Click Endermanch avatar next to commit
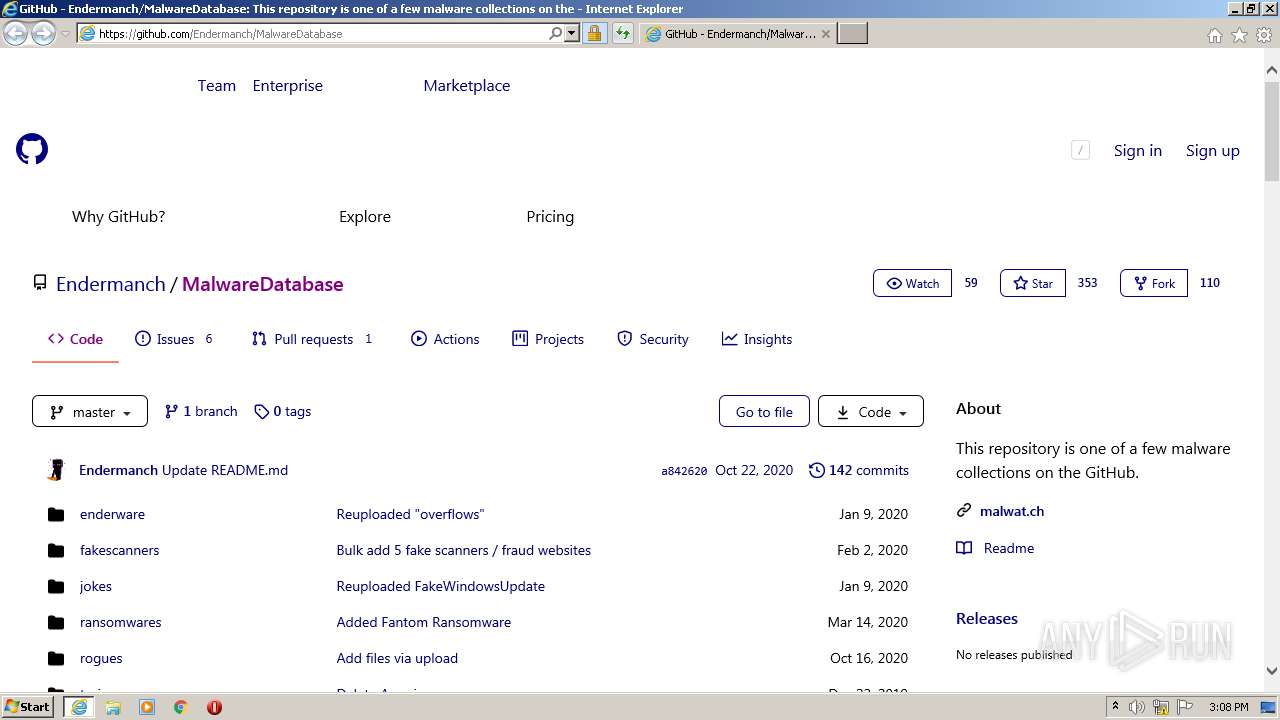 point(57,470)
